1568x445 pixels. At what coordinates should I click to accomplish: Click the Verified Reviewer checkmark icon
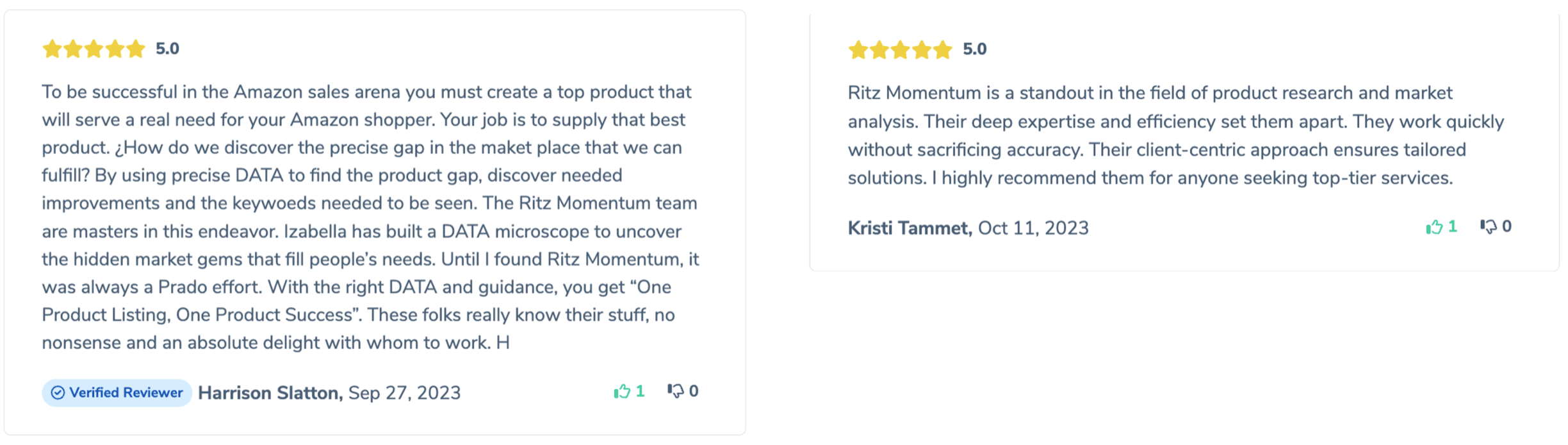pyautogui.click(x=58, y=392)
